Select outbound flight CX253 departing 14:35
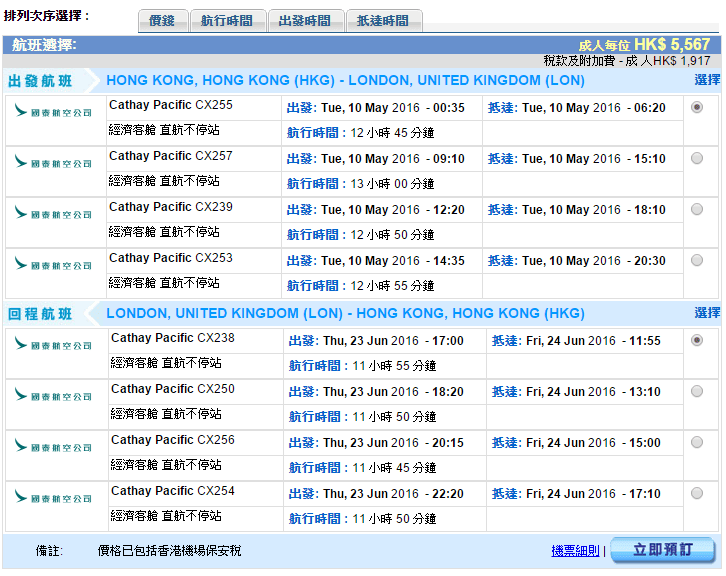726x576 pixels. [697, 260]
